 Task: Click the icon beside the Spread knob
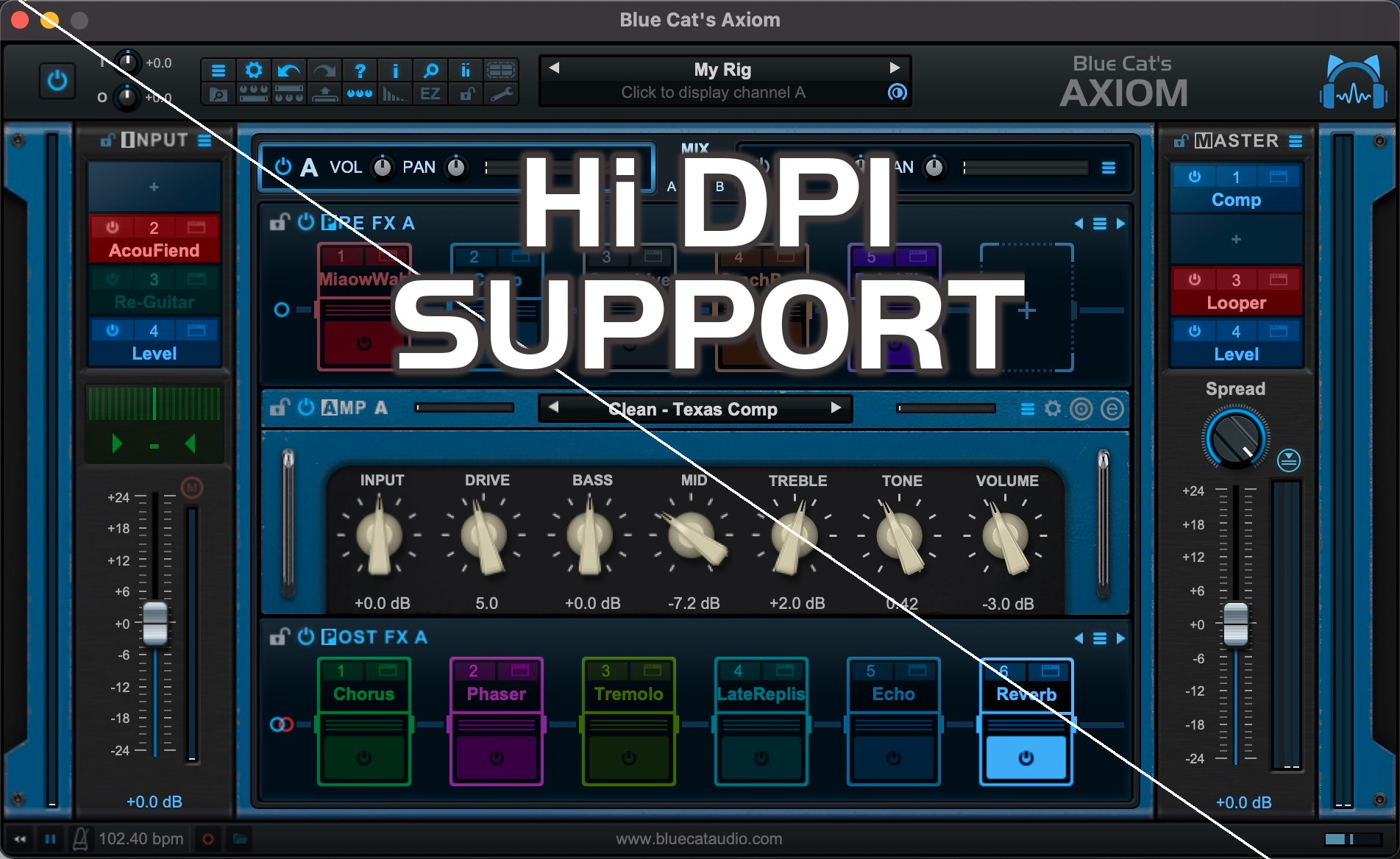tap(1288, 460)
